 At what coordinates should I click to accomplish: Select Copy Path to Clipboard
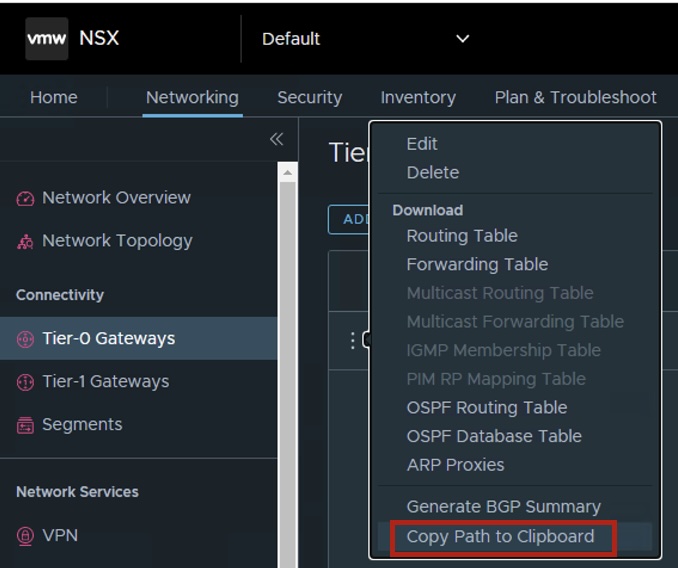500,537
